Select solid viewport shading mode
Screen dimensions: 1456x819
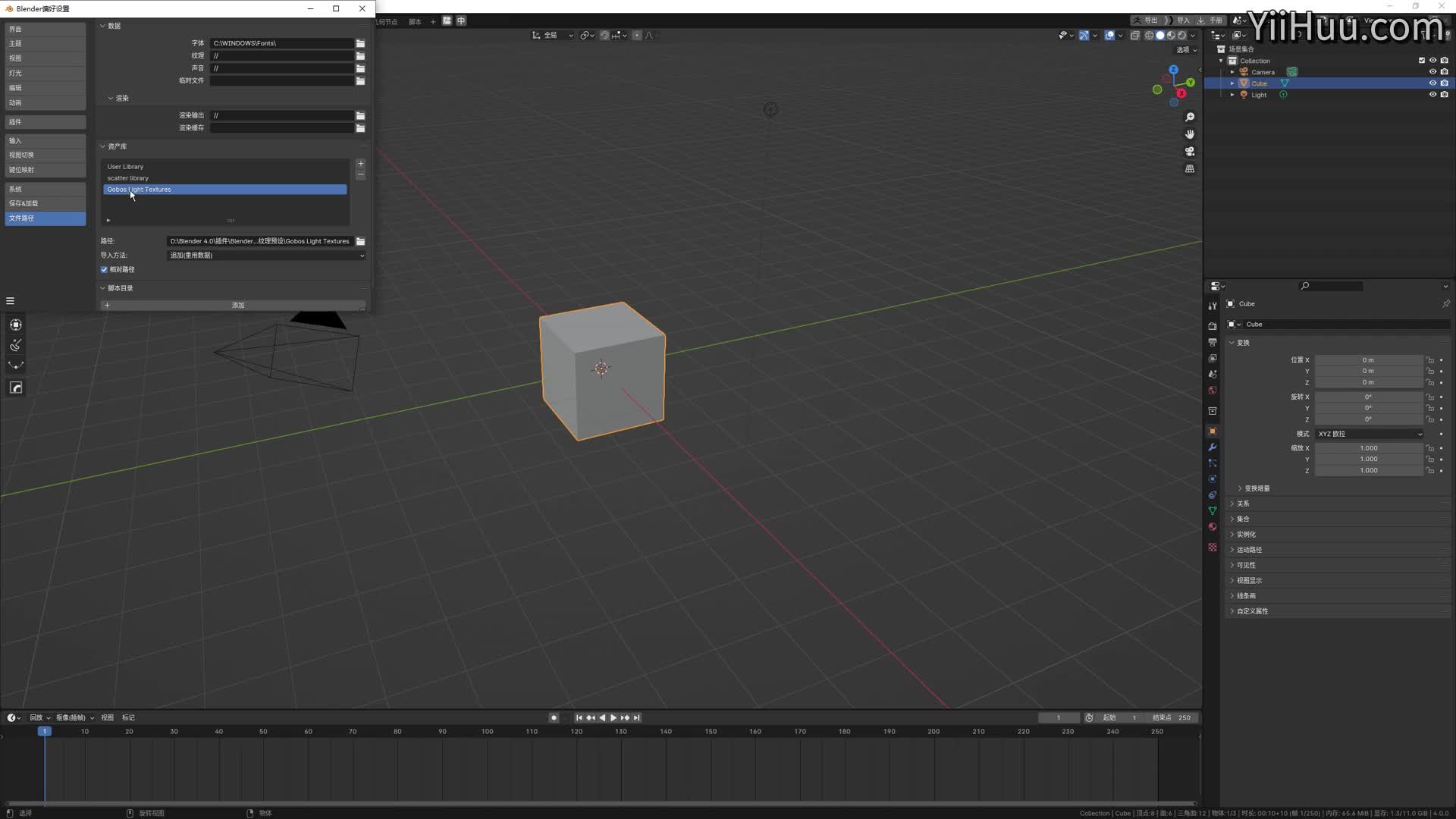coord(1160,36)
